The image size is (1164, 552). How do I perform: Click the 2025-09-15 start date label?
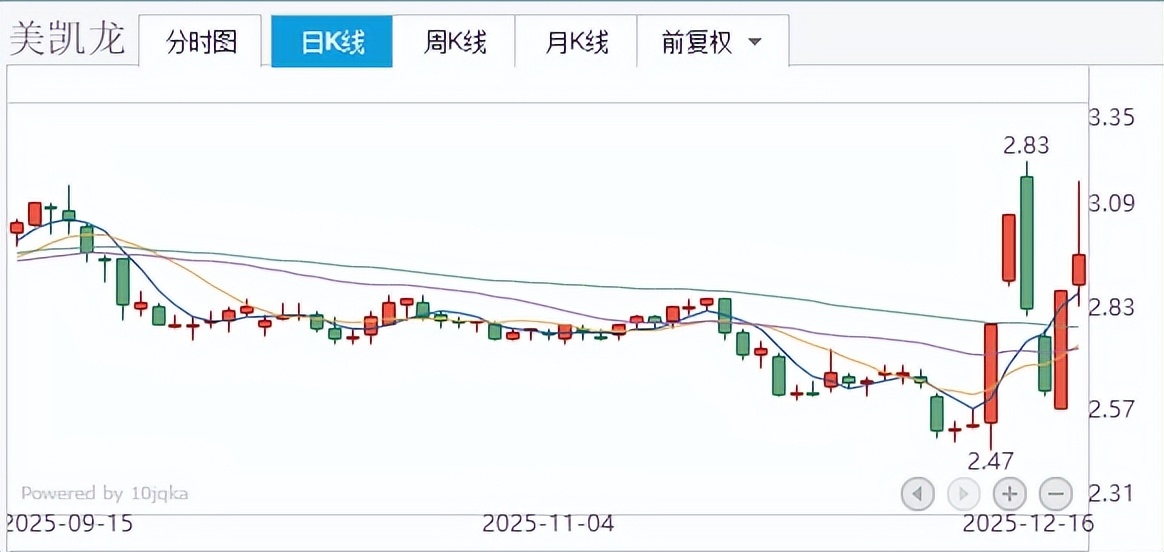coord(68,523)
